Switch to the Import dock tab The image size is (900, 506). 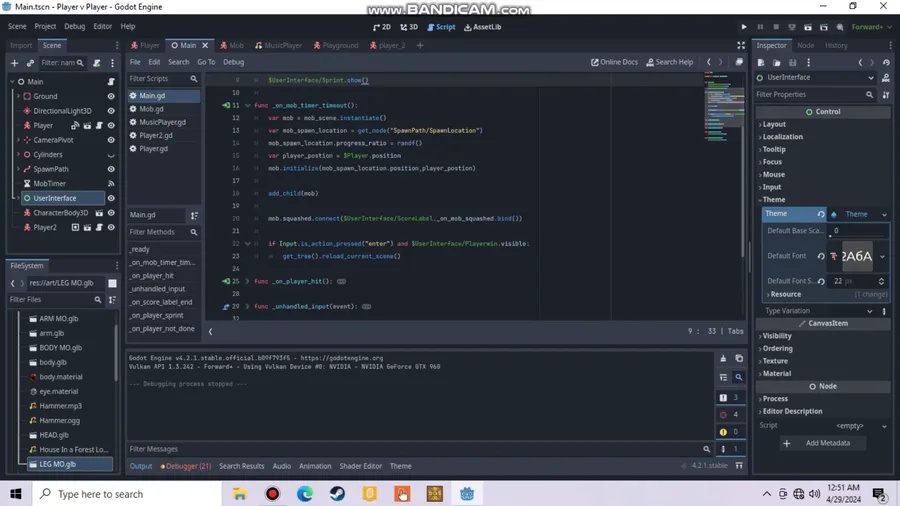coord(21,45)
